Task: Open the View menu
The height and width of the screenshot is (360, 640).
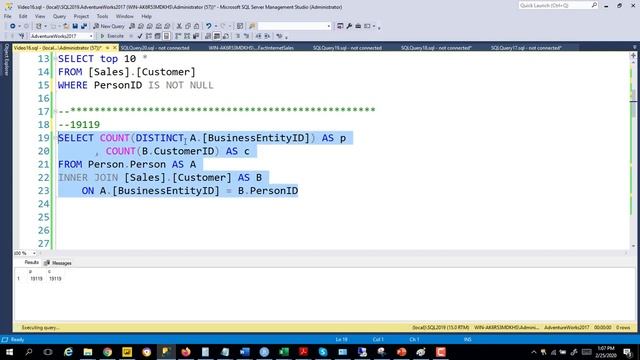Action: (x=40, y=16)
